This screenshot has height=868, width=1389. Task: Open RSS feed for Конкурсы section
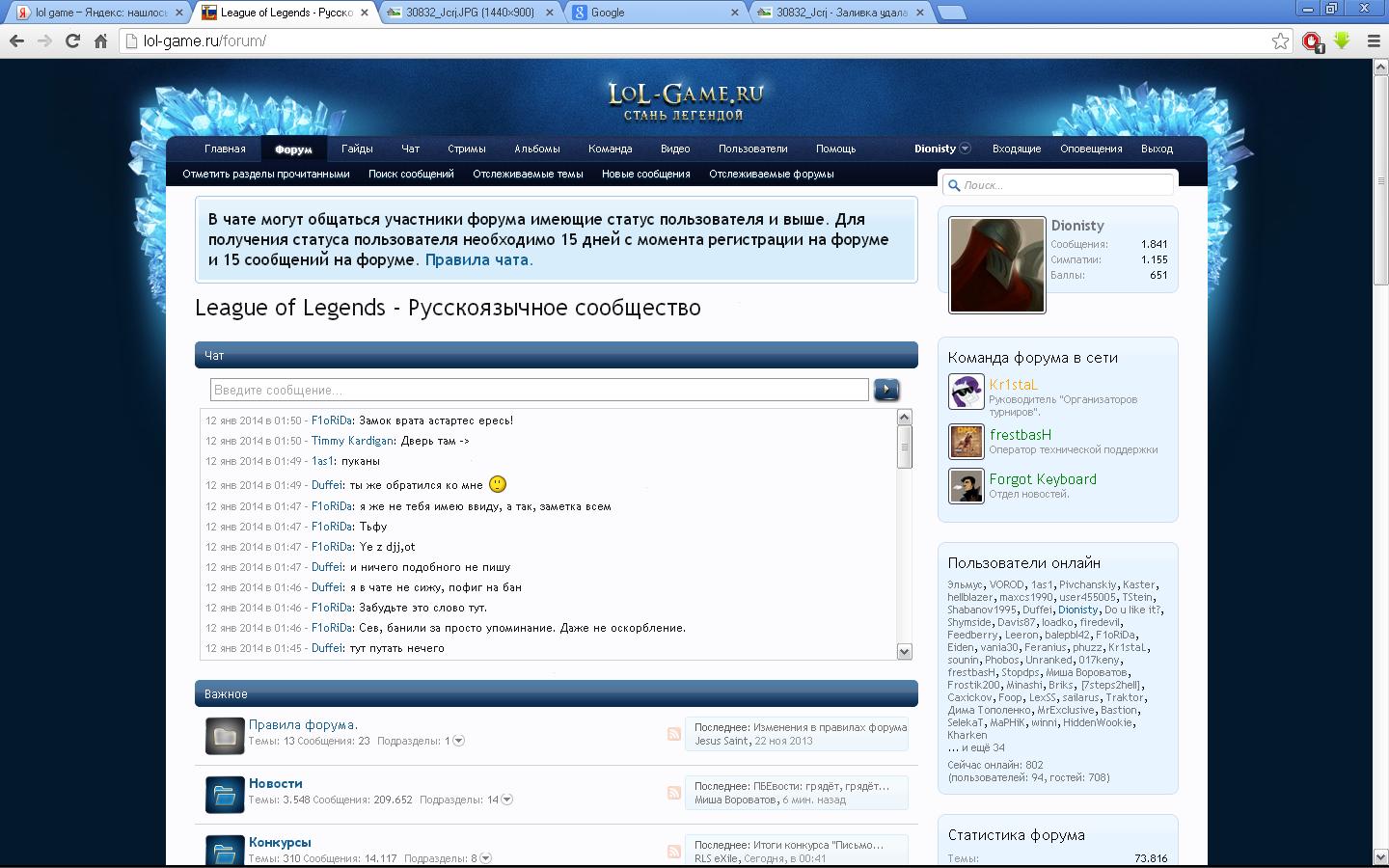click(673, 852)
